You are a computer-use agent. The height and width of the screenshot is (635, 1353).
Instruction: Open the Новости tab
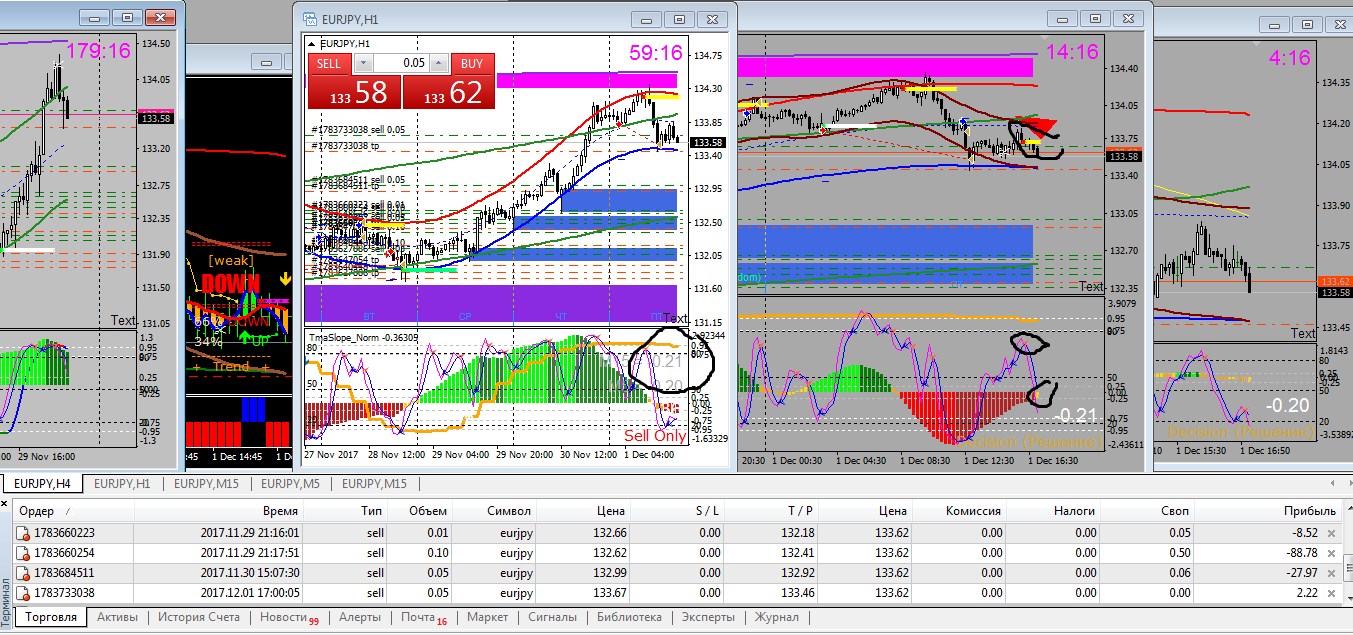coord(288,617)
